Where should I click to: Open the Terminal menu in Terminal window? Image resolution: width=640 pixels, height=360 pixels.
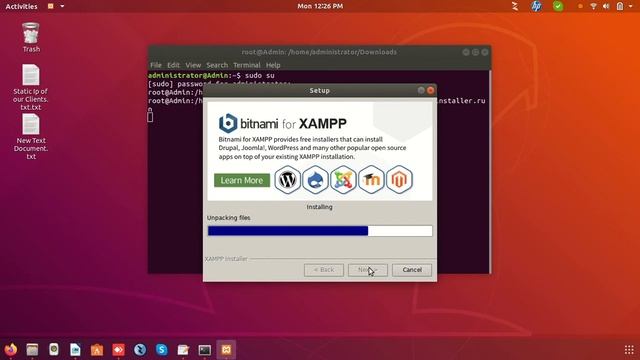(x=247, y=65)
